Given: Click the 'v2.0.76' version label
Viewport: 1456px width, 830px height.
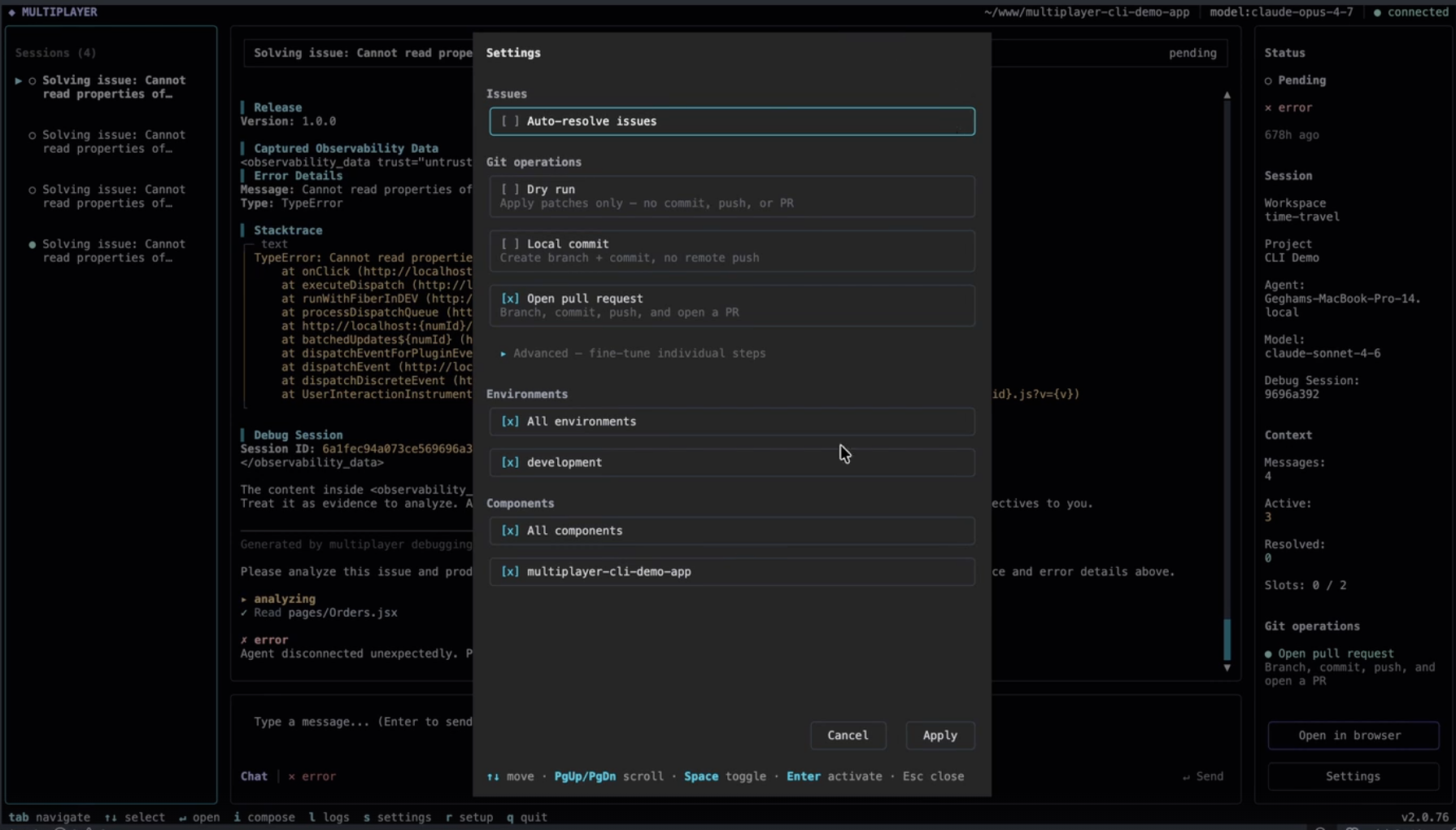Looking at the screenshot, I should [1424, 817].
